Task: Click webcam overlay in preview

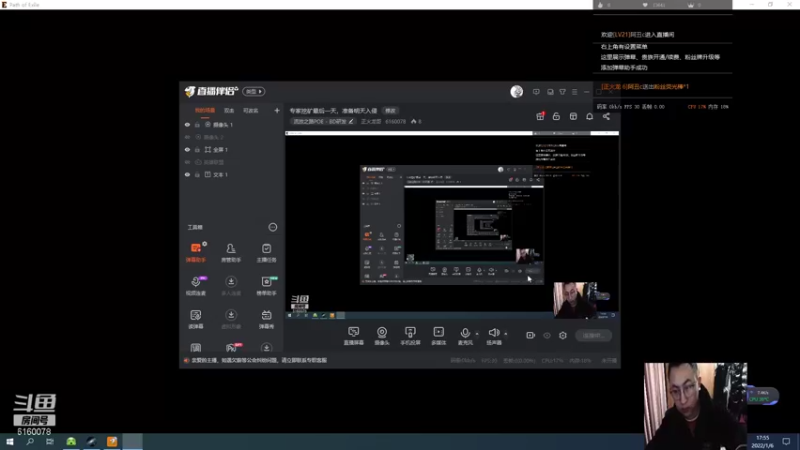Action: click(575, 300)
